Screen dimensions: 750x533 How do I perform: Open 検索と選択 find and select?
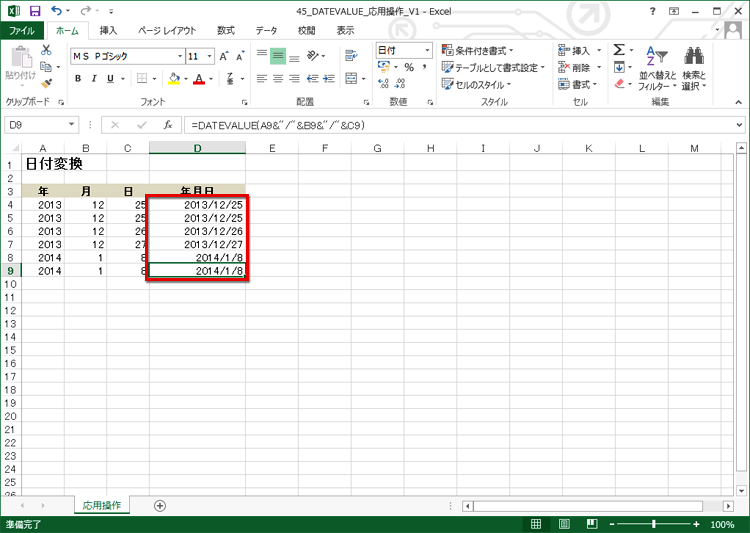pyautogui.click(x=694, y=67)
